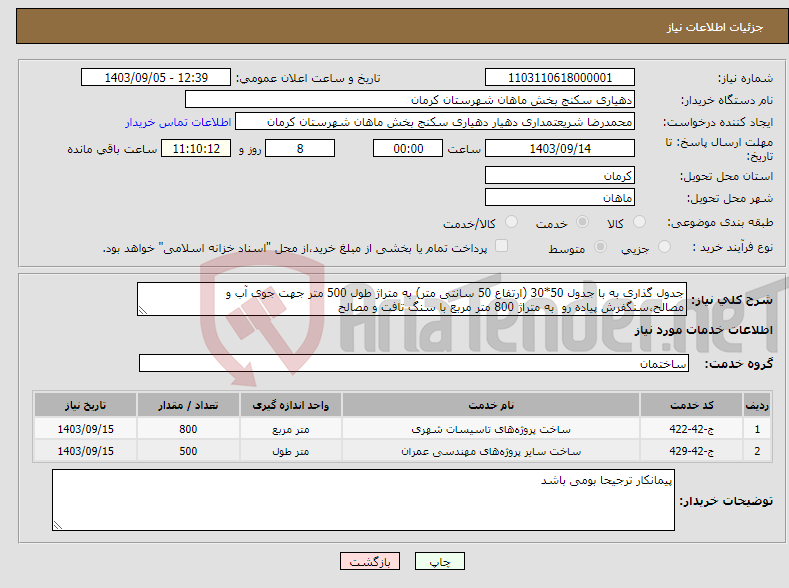Image resolution: width=789 pixels, height=588 pixels.
Task: Click the طبقه بندی موضوعی label
Action: pos(720,222)
